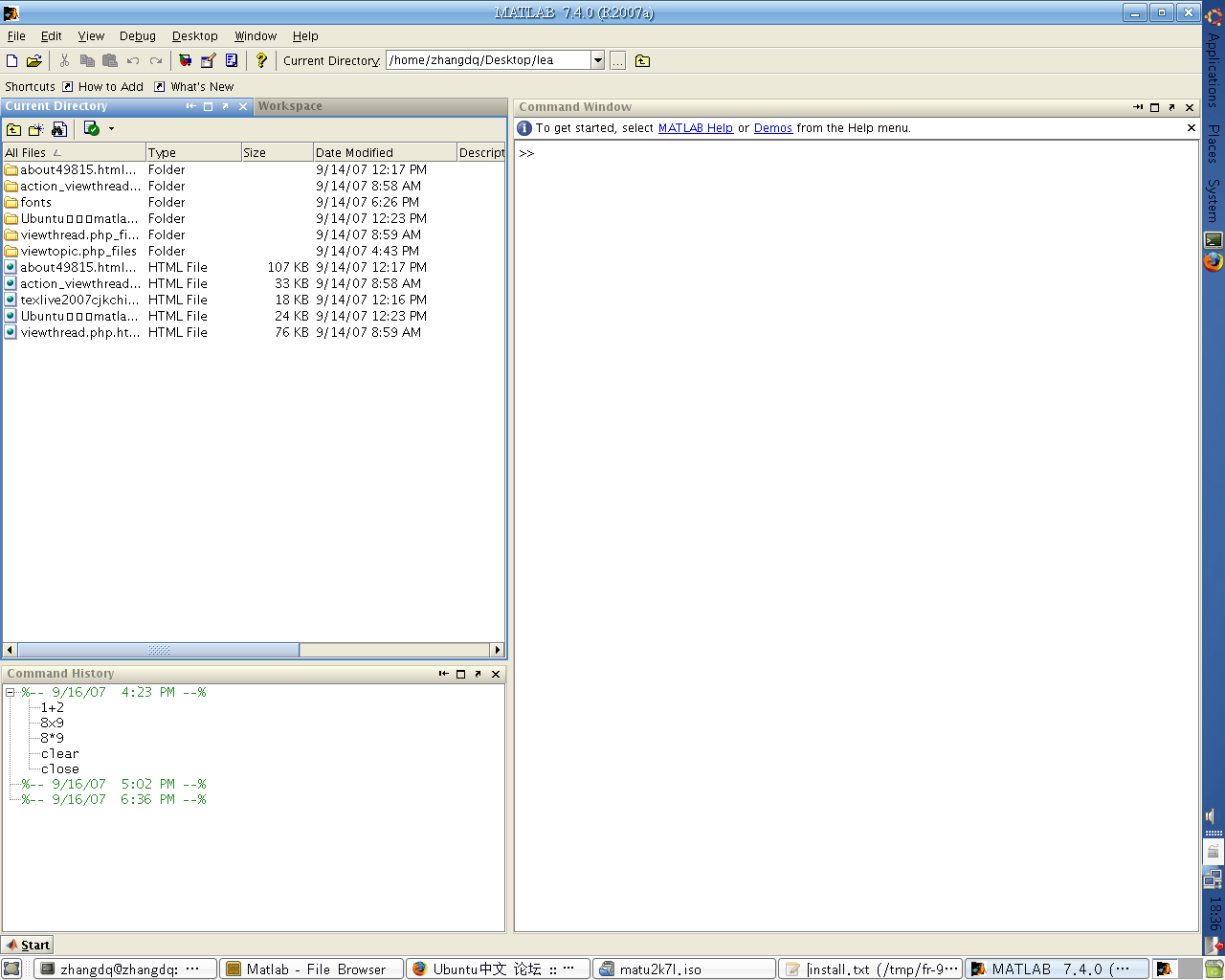The width and height of the screenshot is (1225, 980).
Task: Click the Open file toolbar icon
Action: (x=34, y=60)
